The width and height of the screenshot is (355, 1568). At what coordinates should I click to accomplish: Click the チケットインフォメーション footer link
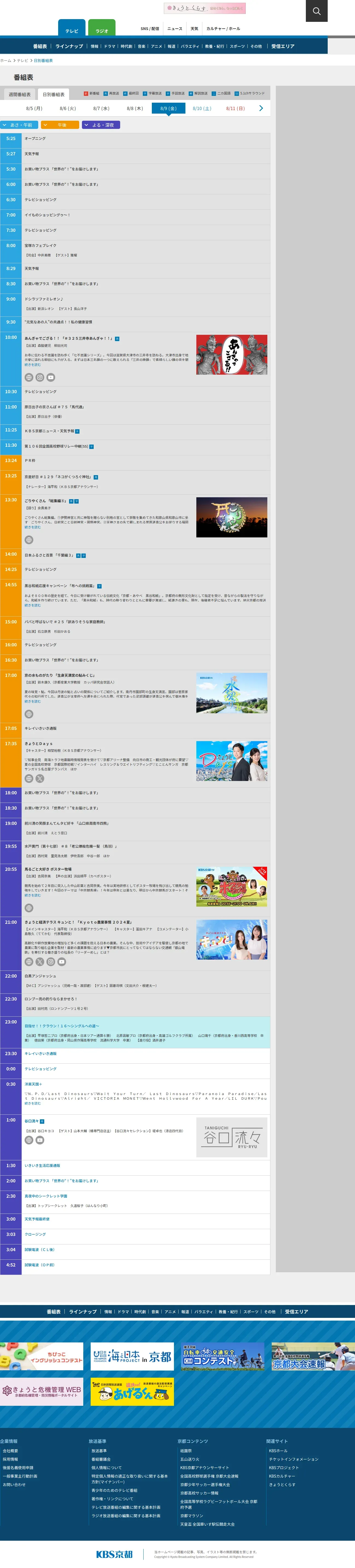pyautogui.click(x=294, y=1459)
